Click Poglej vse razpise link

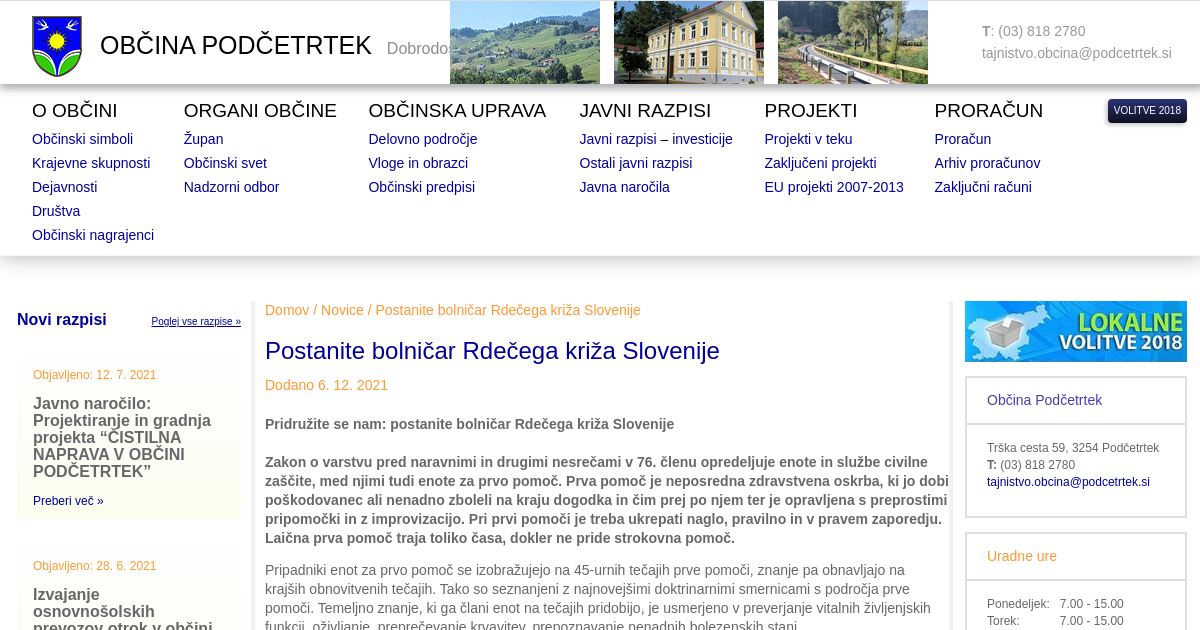(x=196, y=322)
